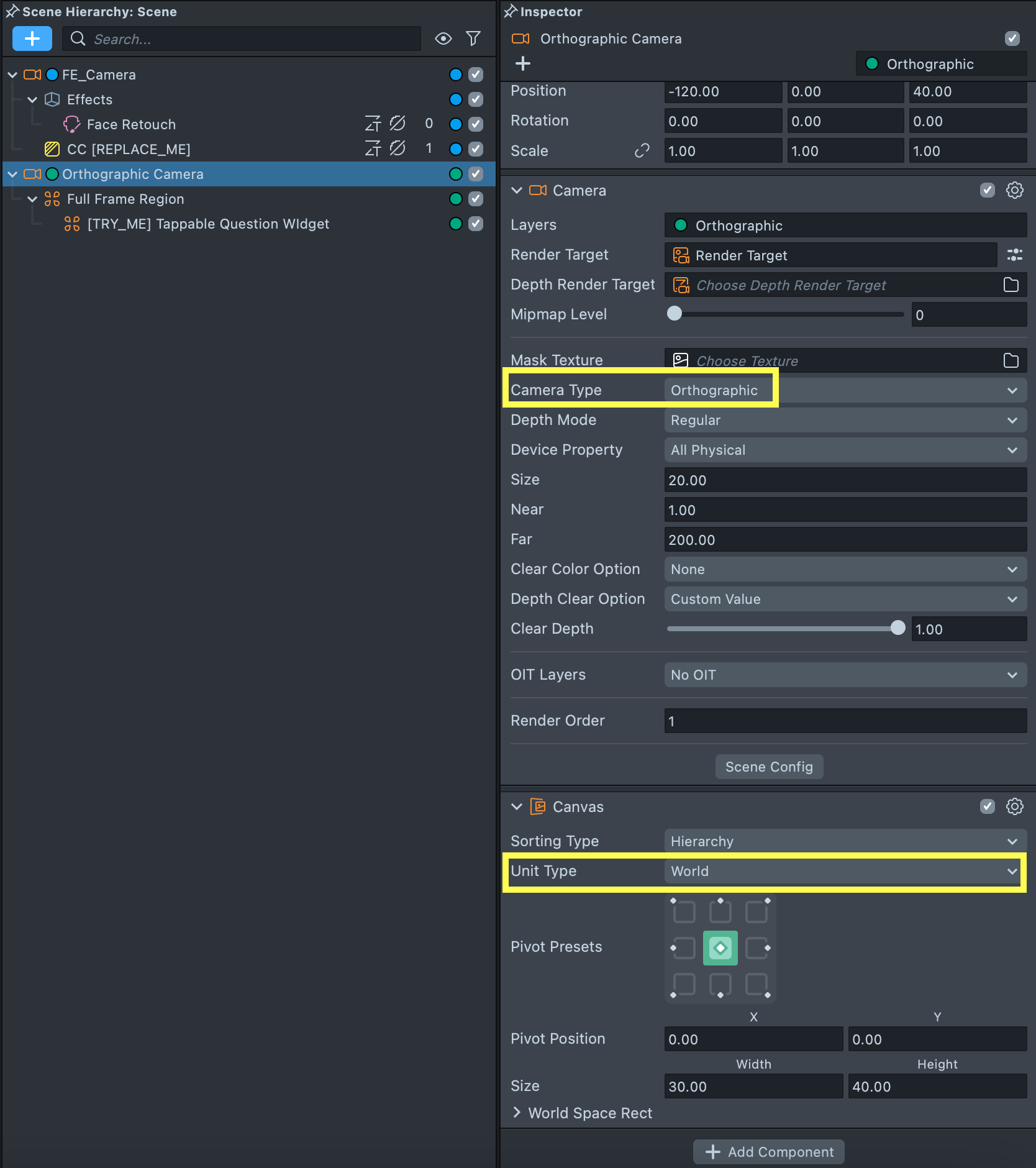The image size is (1036, 1168).
Task: Open the Camera Type dropdown
Action: pos(845,390)
